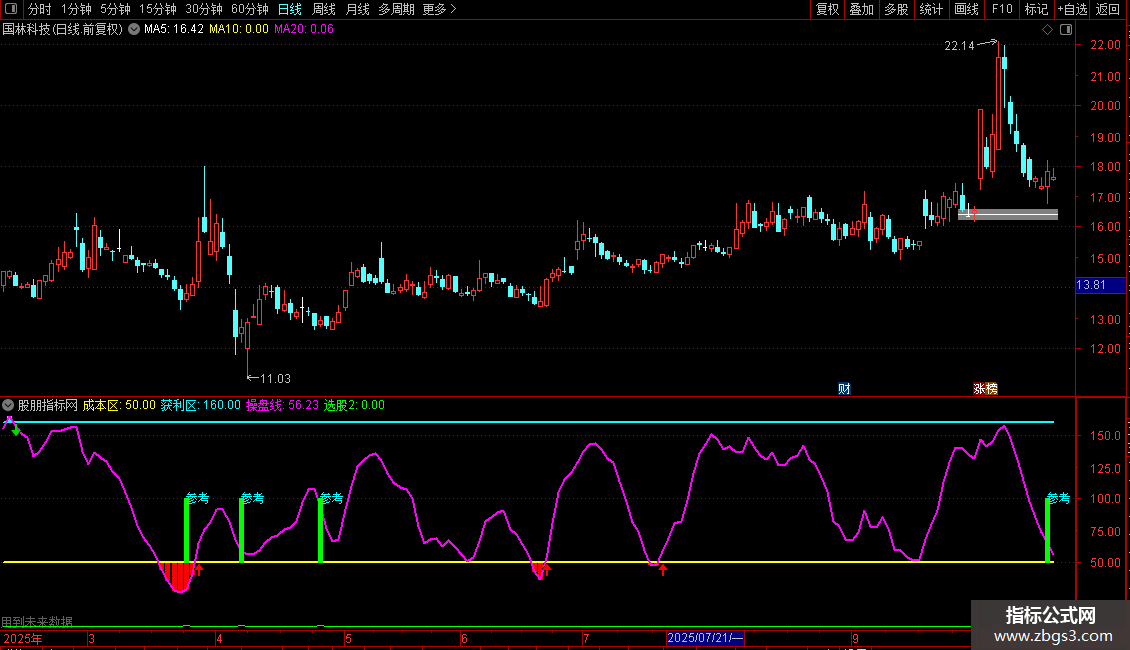Select the 周线 weekly period tab
This screenshot has width=1130, height=650.
click(324, 9)
